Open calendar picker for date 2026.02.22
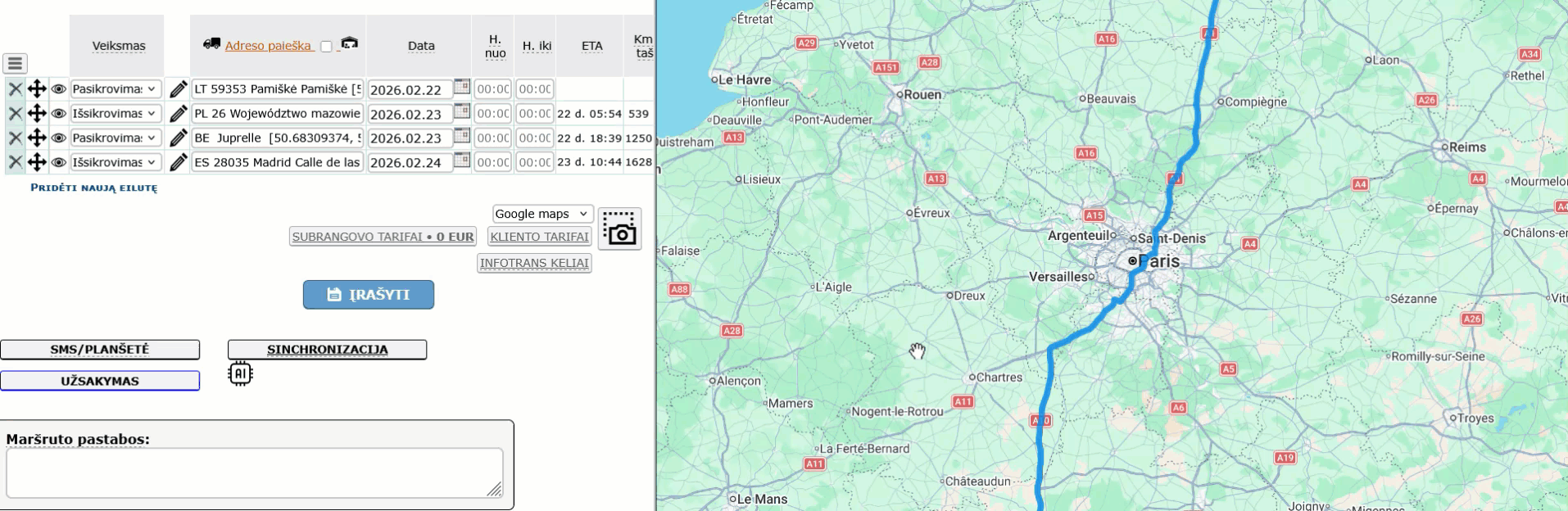The image size is (1568, 511). [x=462, y=87]
